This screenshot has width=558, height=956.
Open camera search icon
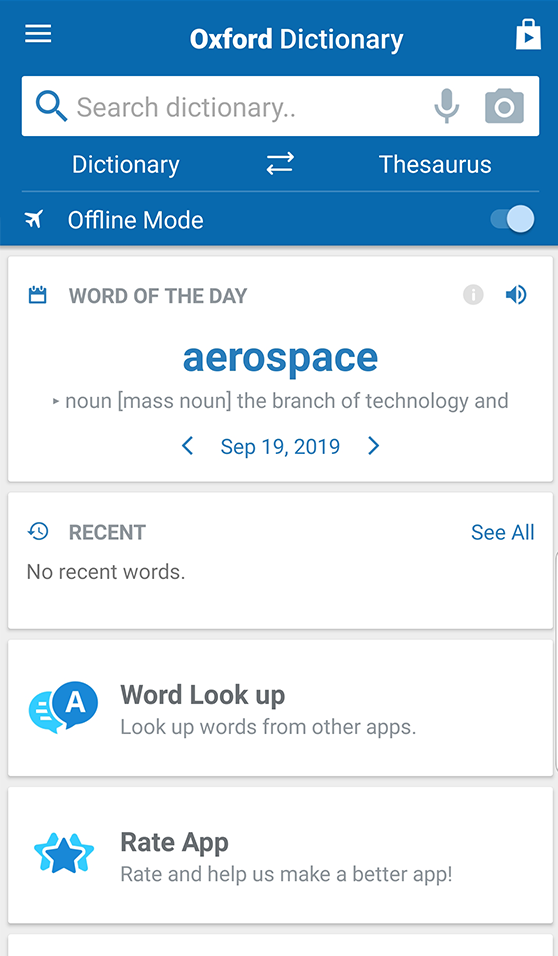pos(504,106)
